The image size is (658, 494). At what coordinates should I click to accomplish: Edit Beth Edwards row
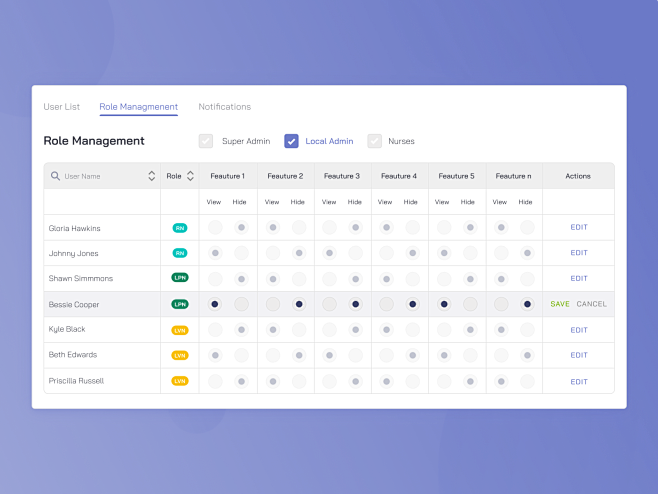(x=579, y=355)
